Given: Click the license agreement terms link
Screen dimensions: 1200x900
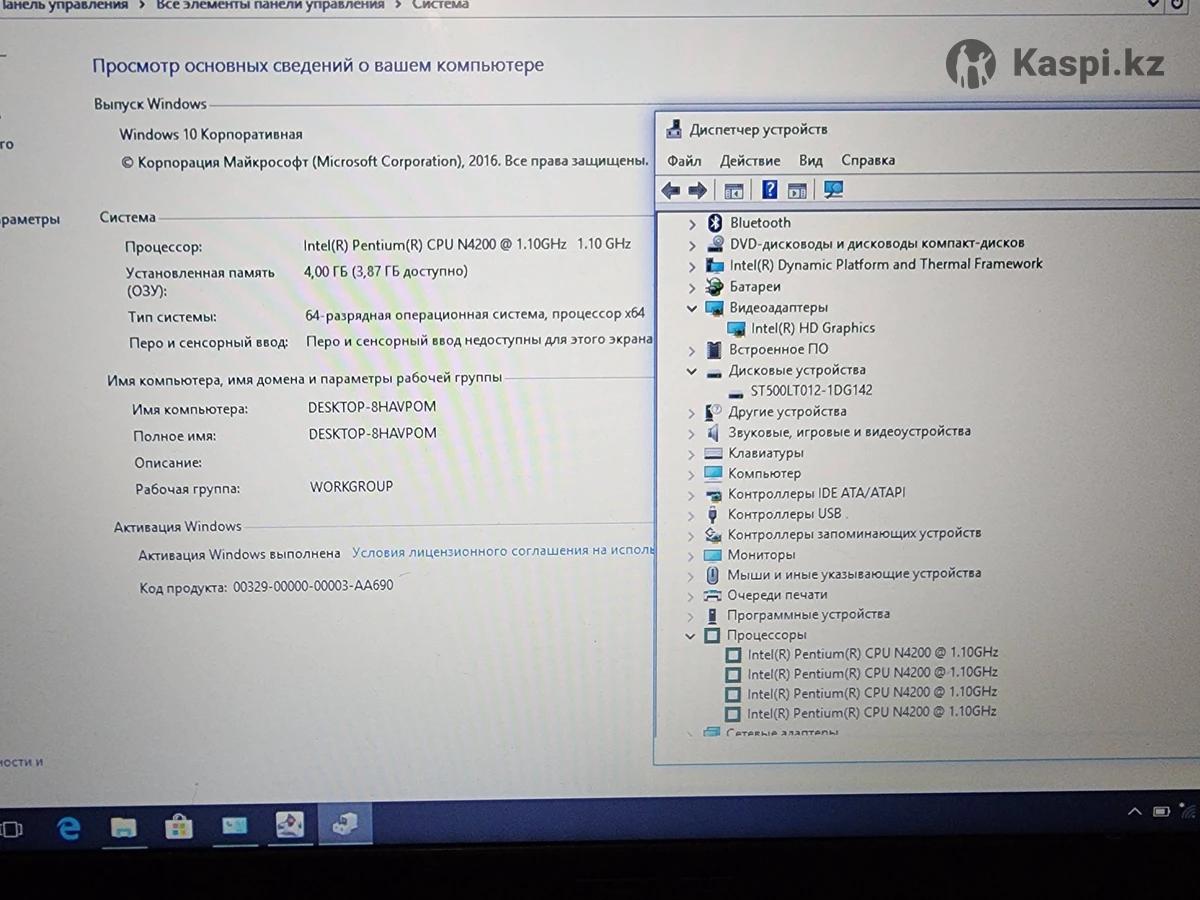Looking at the screenshot, I should [x=502, y=551].
